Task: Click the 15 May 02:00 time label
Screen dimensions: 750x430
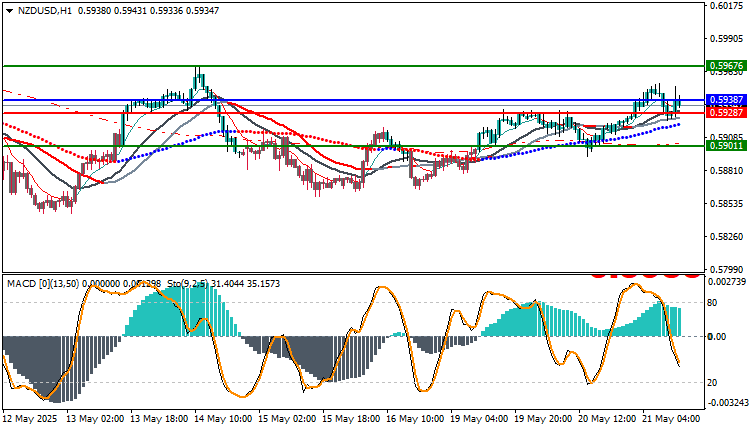Action: (287, 419)
